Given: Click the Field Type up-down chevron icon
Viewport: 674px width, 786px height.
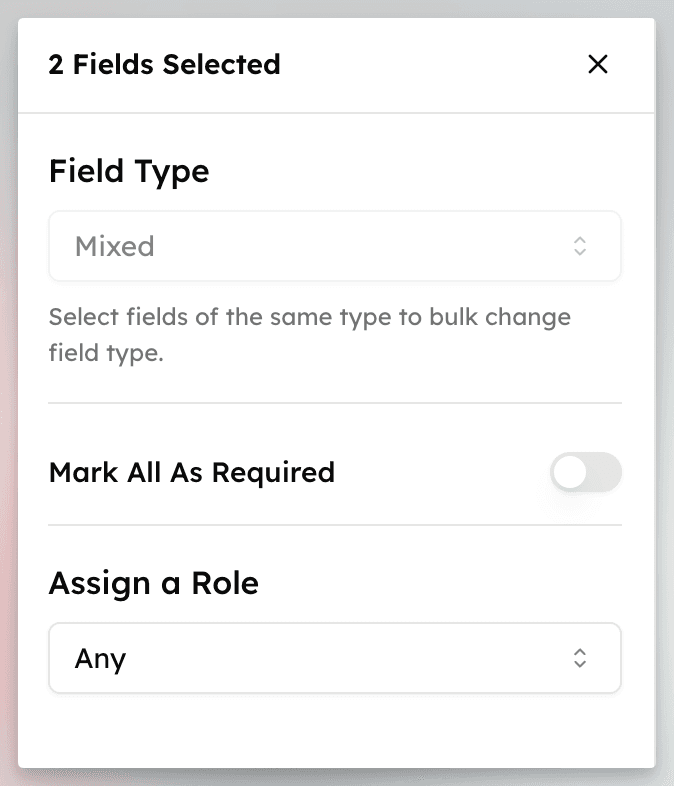Looking at the screenshot, I should pyautogui.click(x=580, y=246).
